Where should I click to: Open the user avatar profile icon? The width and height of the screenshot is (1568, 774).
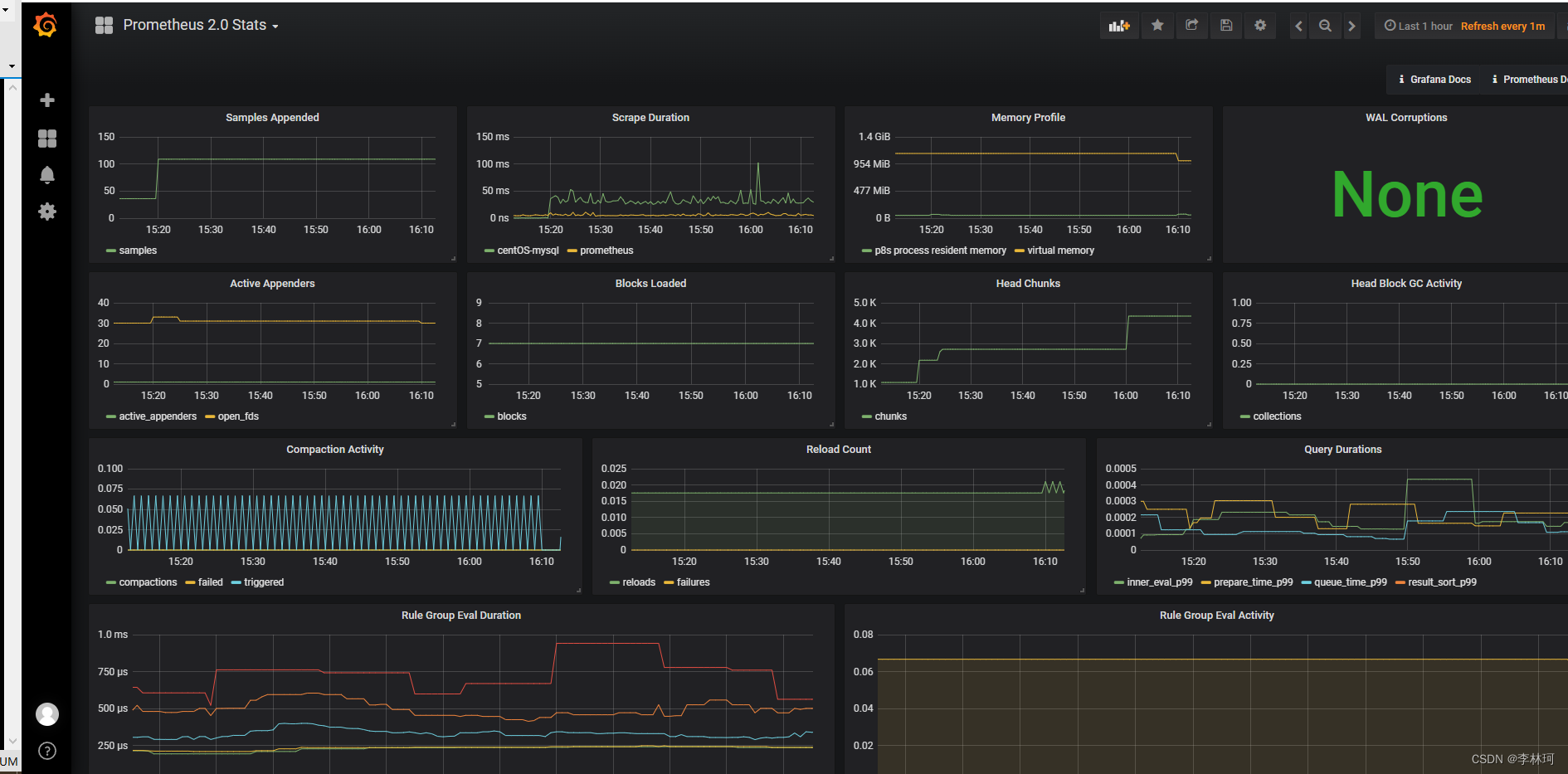47,714
